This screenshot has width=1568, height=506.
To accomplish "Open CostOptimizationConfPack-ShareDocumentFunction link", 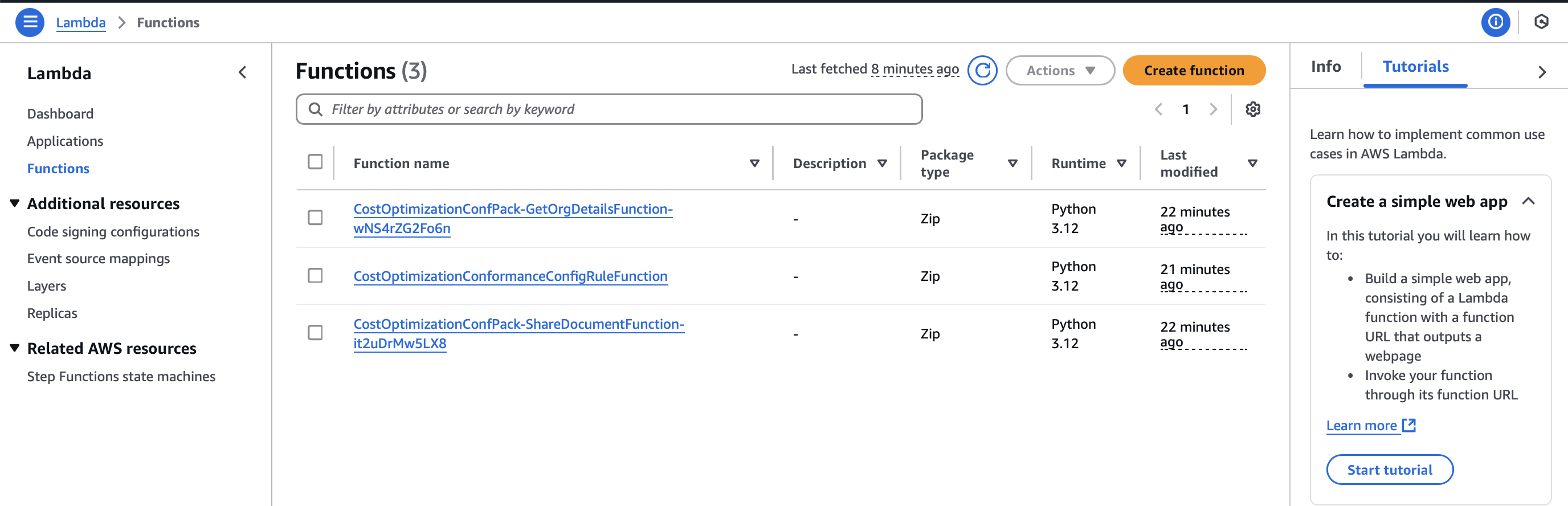I will pyautogui.click(x=518, y=334).
